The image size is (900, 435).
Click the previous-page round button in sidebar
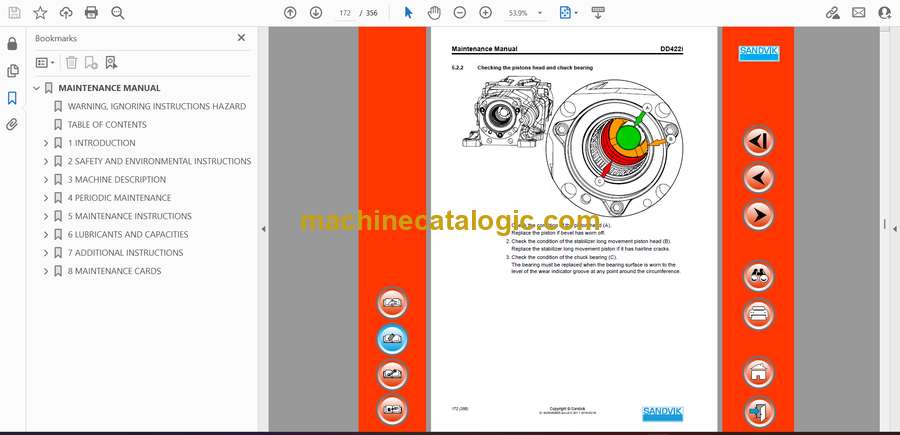[758, 178]
